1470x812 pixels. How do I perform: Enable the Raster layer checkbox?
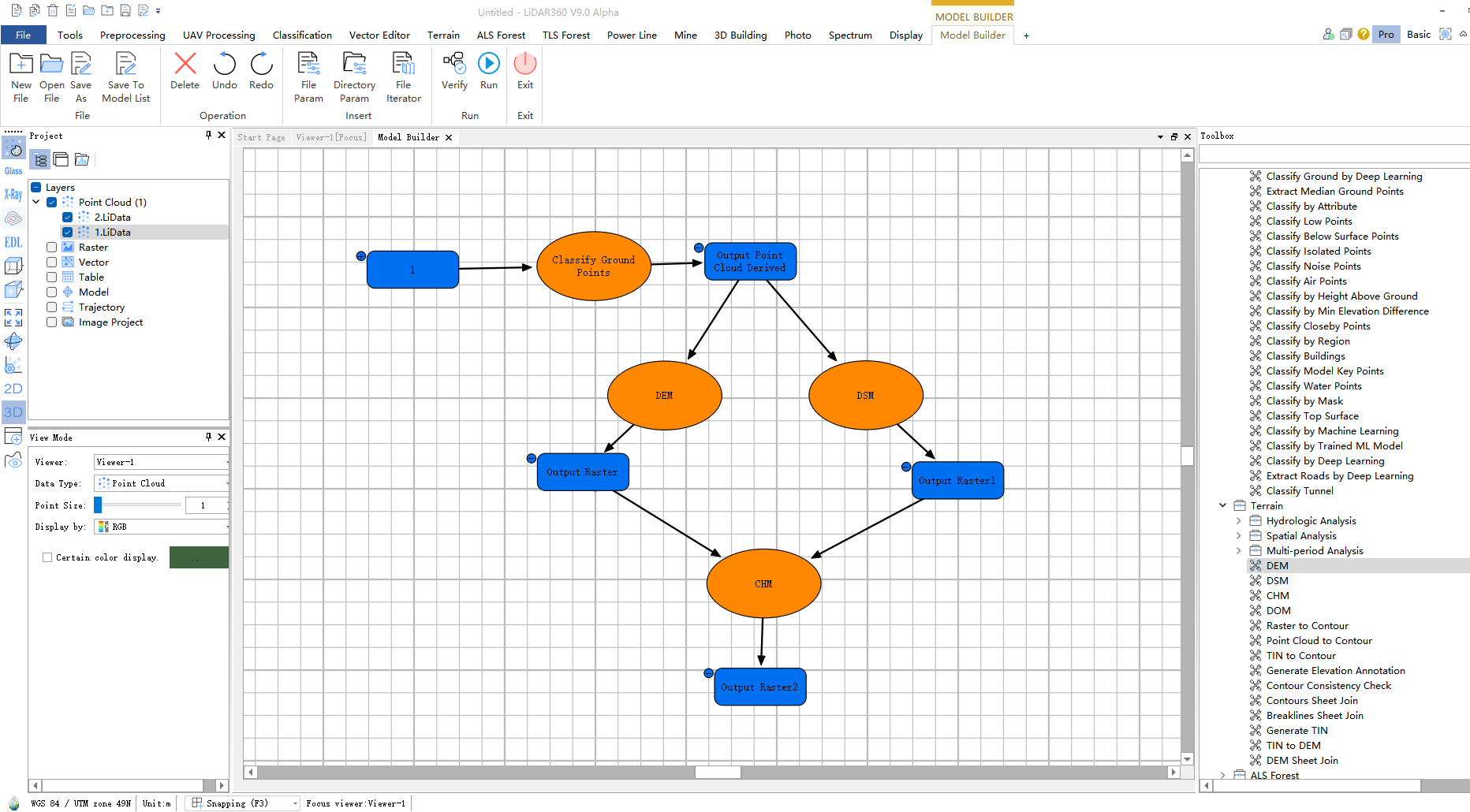click(51, 248)
